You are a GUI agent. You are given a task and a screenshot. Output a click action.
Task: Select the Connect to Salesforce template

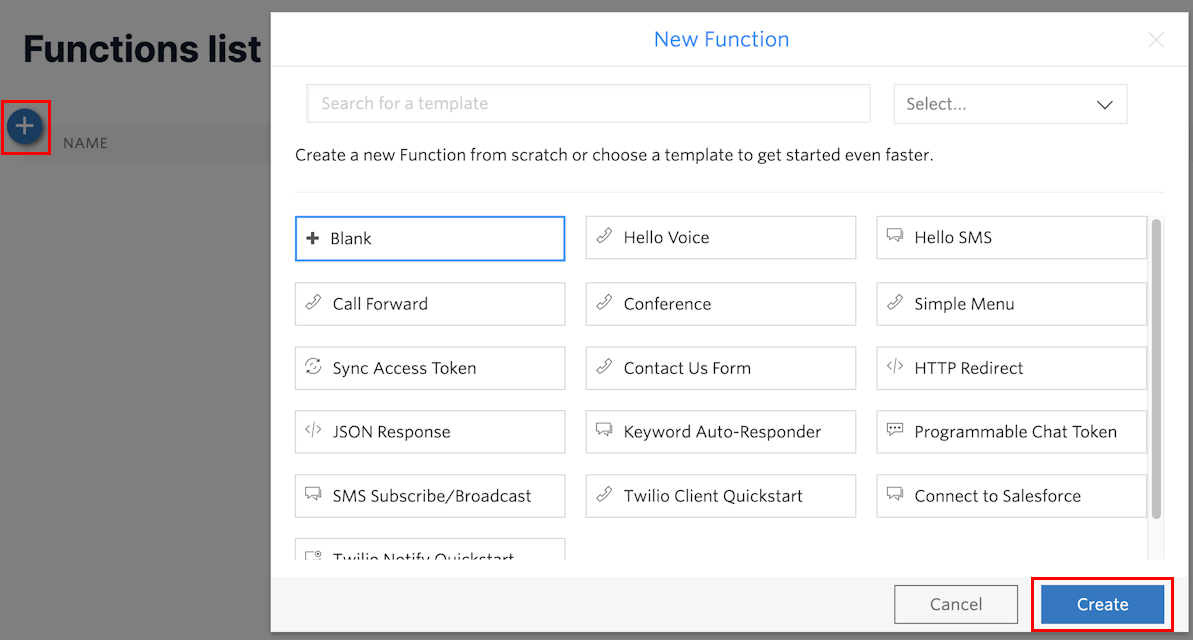[x=1011, y=495]
